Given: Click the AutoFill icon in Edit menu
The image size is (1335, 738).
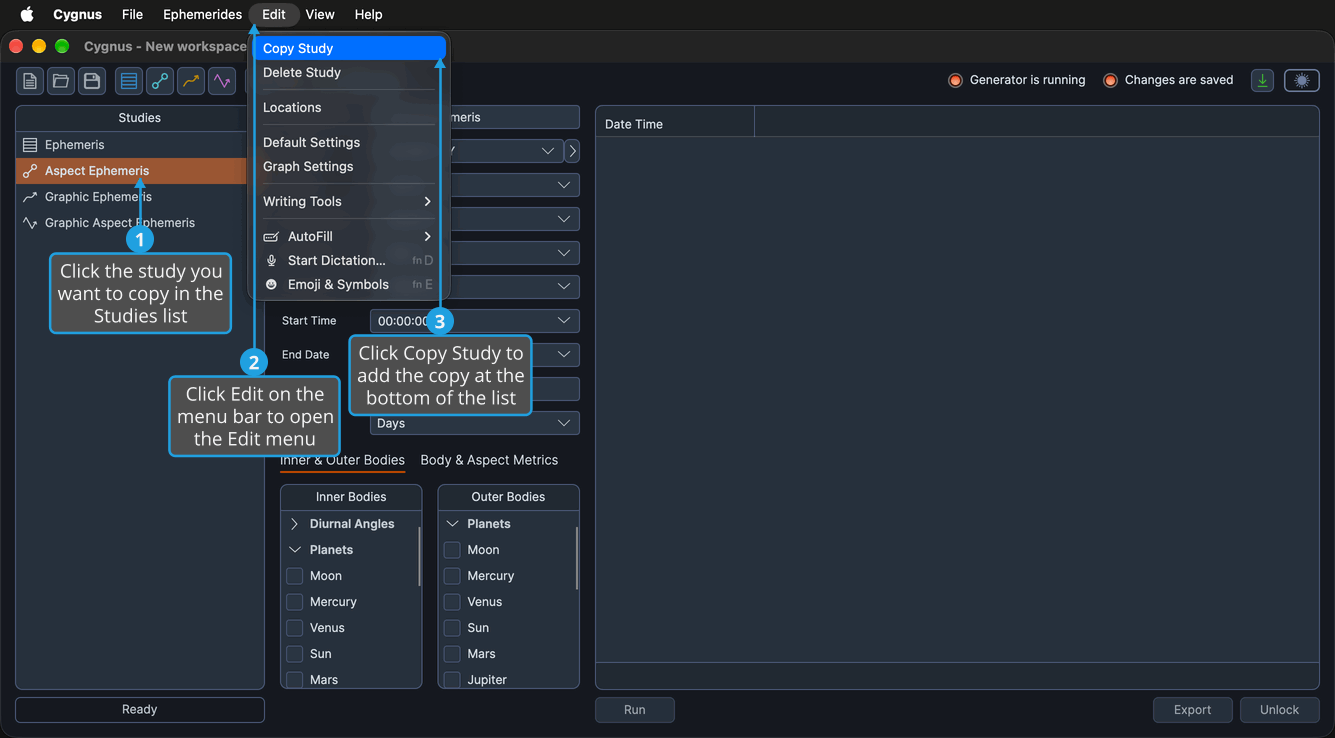Looking at the screenshot, I should coord(270,237).
